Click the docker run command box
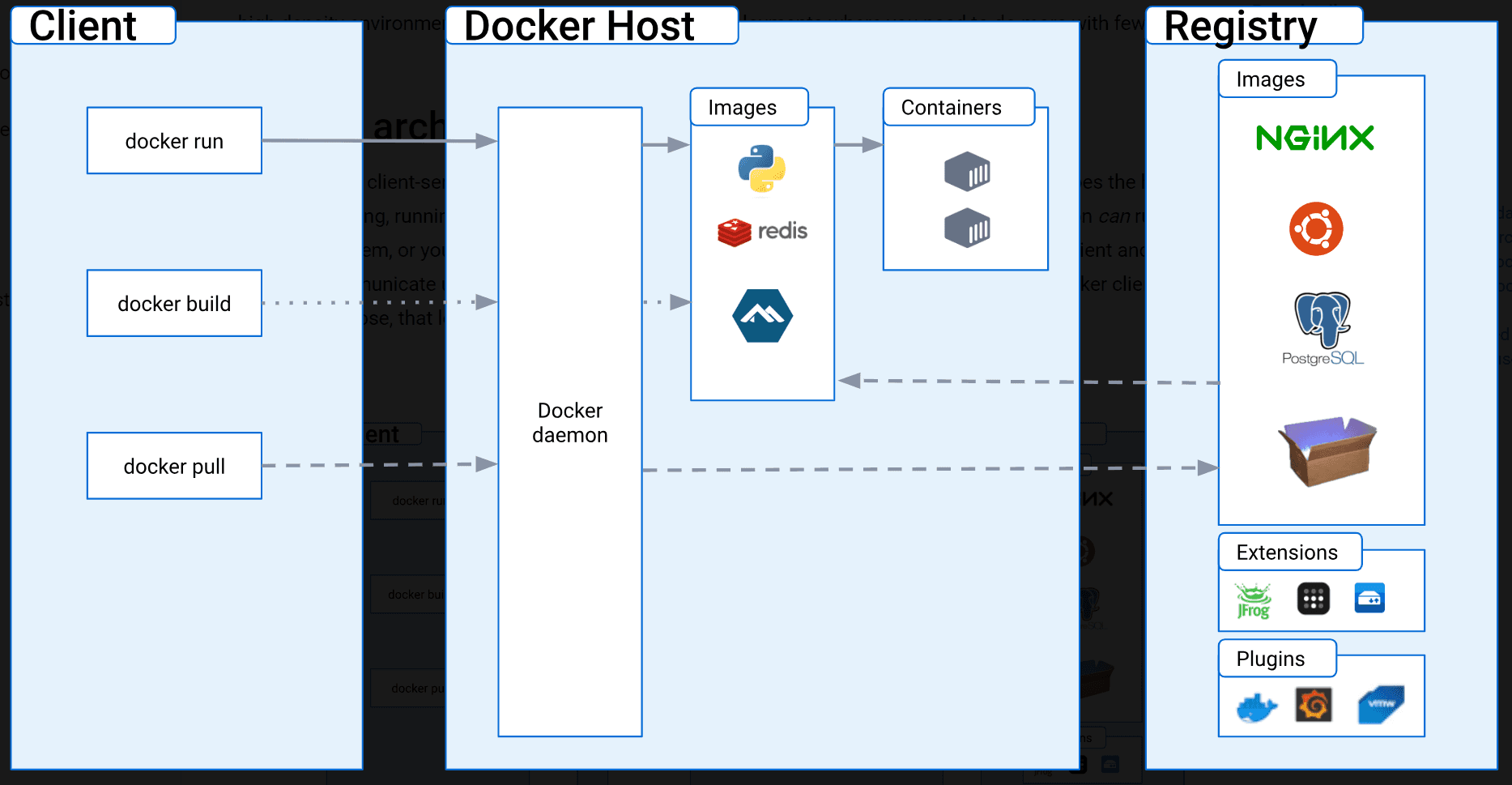The image size is (1512, 785). pos(173,140)
